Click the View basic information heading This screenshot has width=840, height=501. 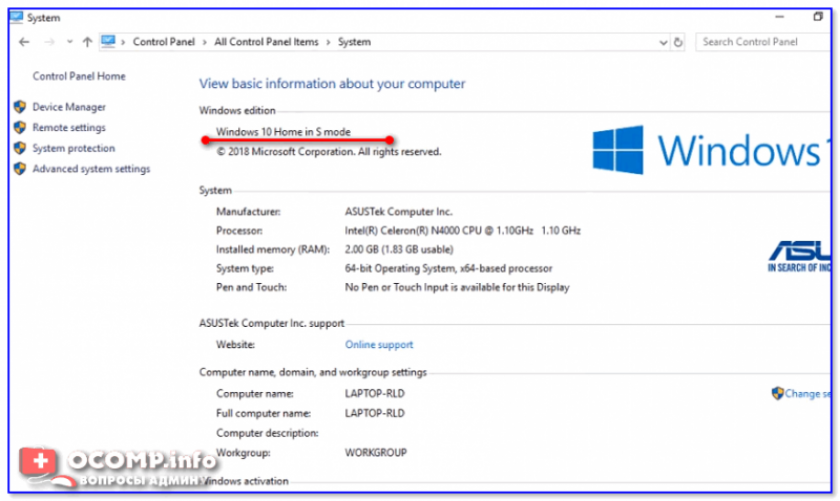click(x=332, y=84)
